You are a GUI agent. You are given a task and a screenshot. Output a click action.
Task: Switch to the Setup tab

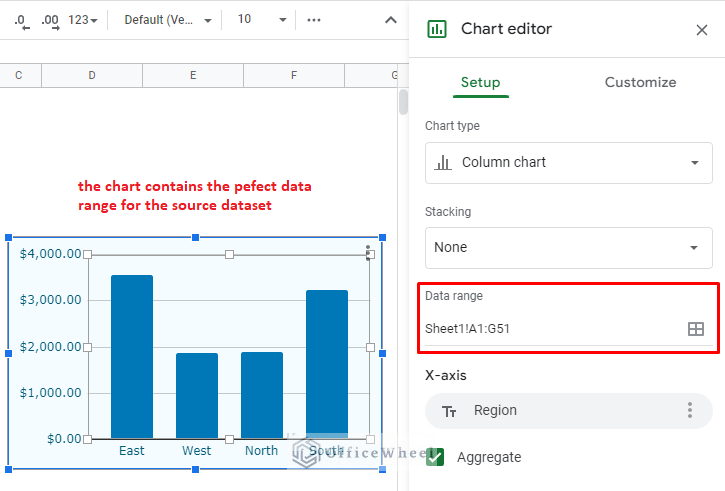[x=480, y=82]
